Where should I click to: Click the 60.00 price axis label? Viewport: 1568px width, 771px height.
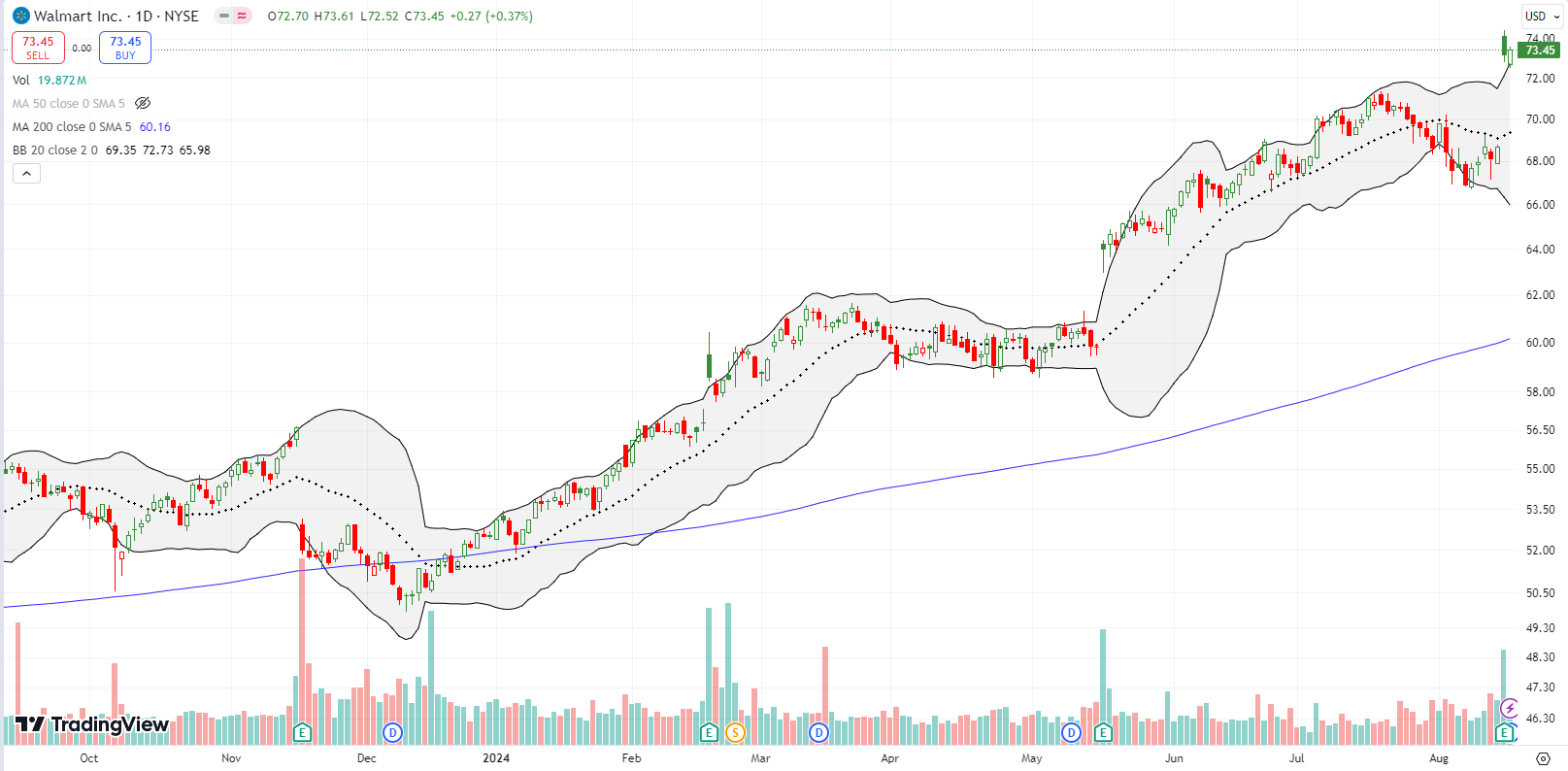click(1540, 342)
